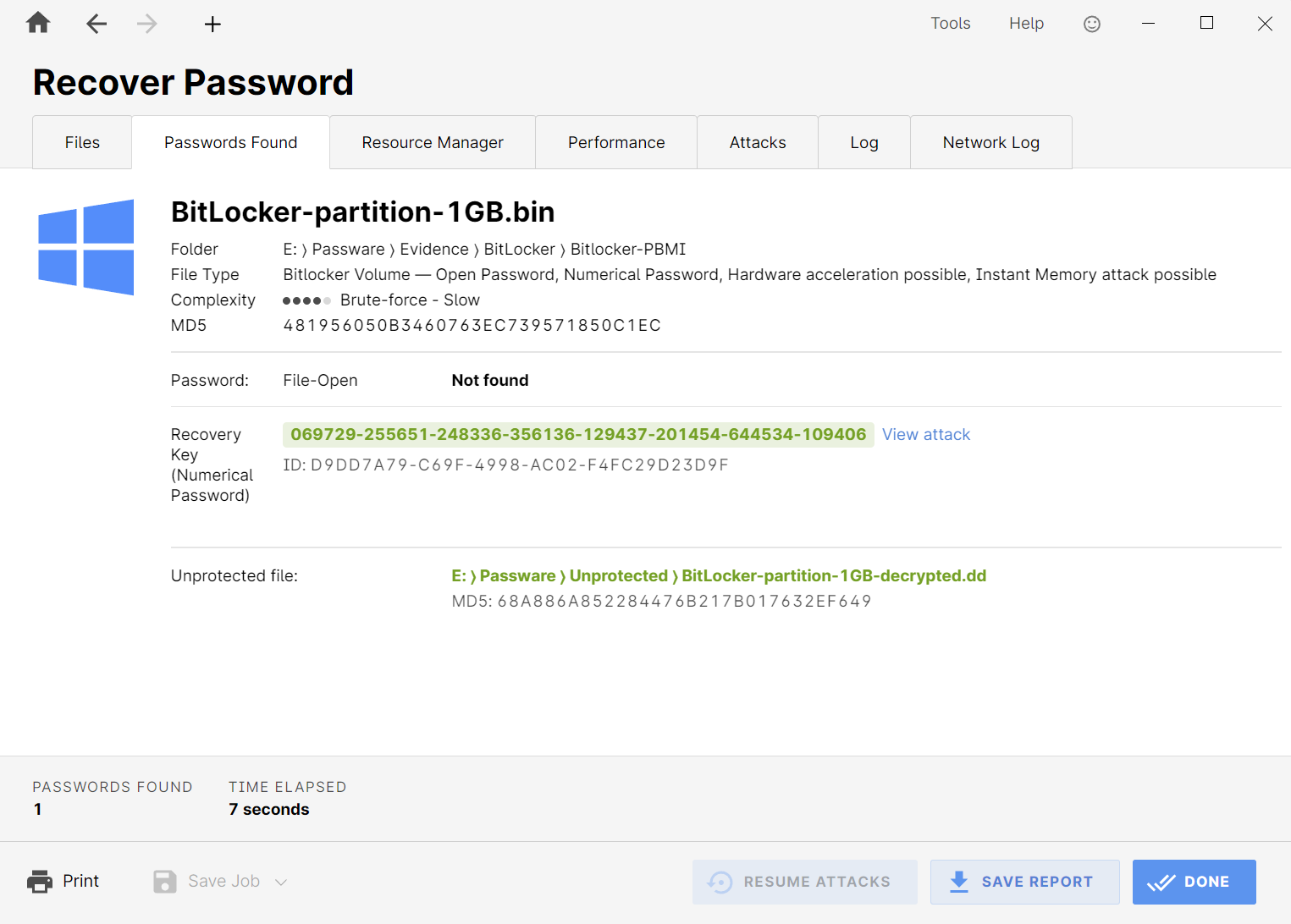
Task: Switch to the Files tab
Action: pyautogui.click(x=82, y=142)
